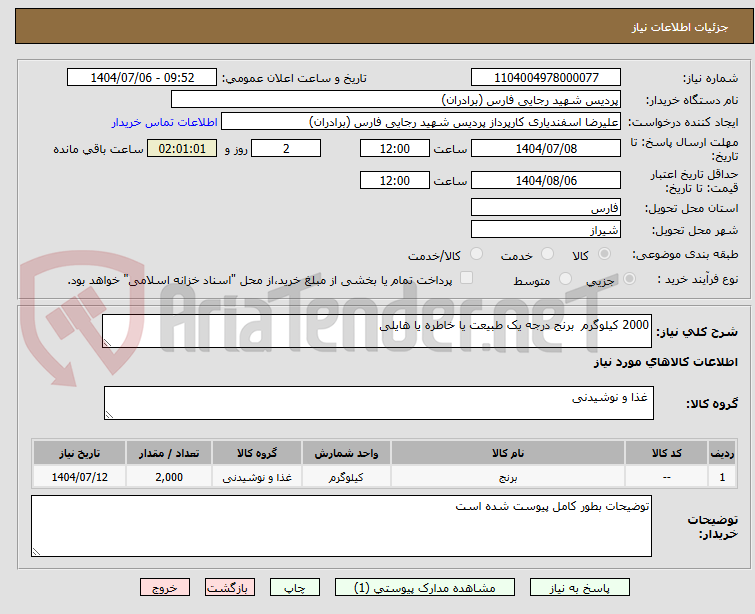Screen dimensions: 755x614
Task: Click the گروه کالا column header
Action: coord(257,453)
